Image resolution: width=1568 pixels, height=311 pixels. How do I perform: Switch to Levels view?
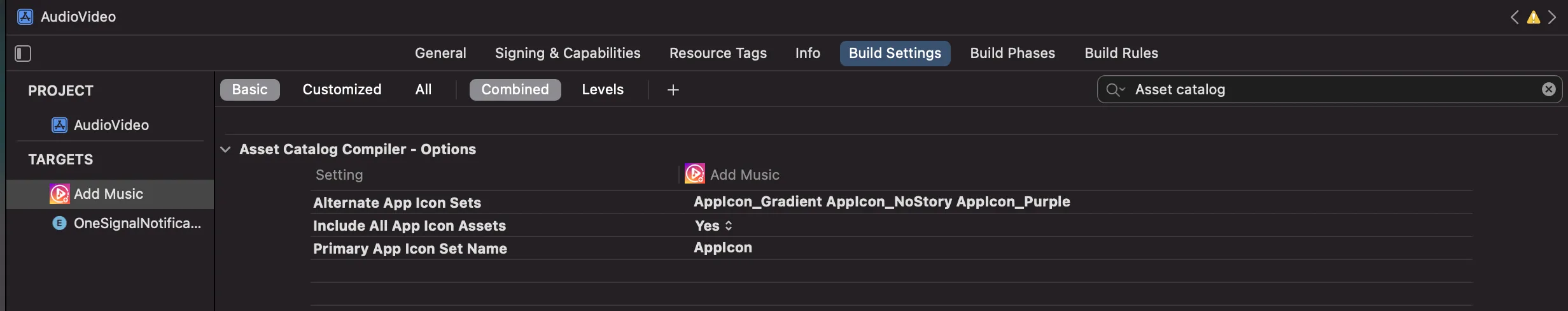coord(602,90)
